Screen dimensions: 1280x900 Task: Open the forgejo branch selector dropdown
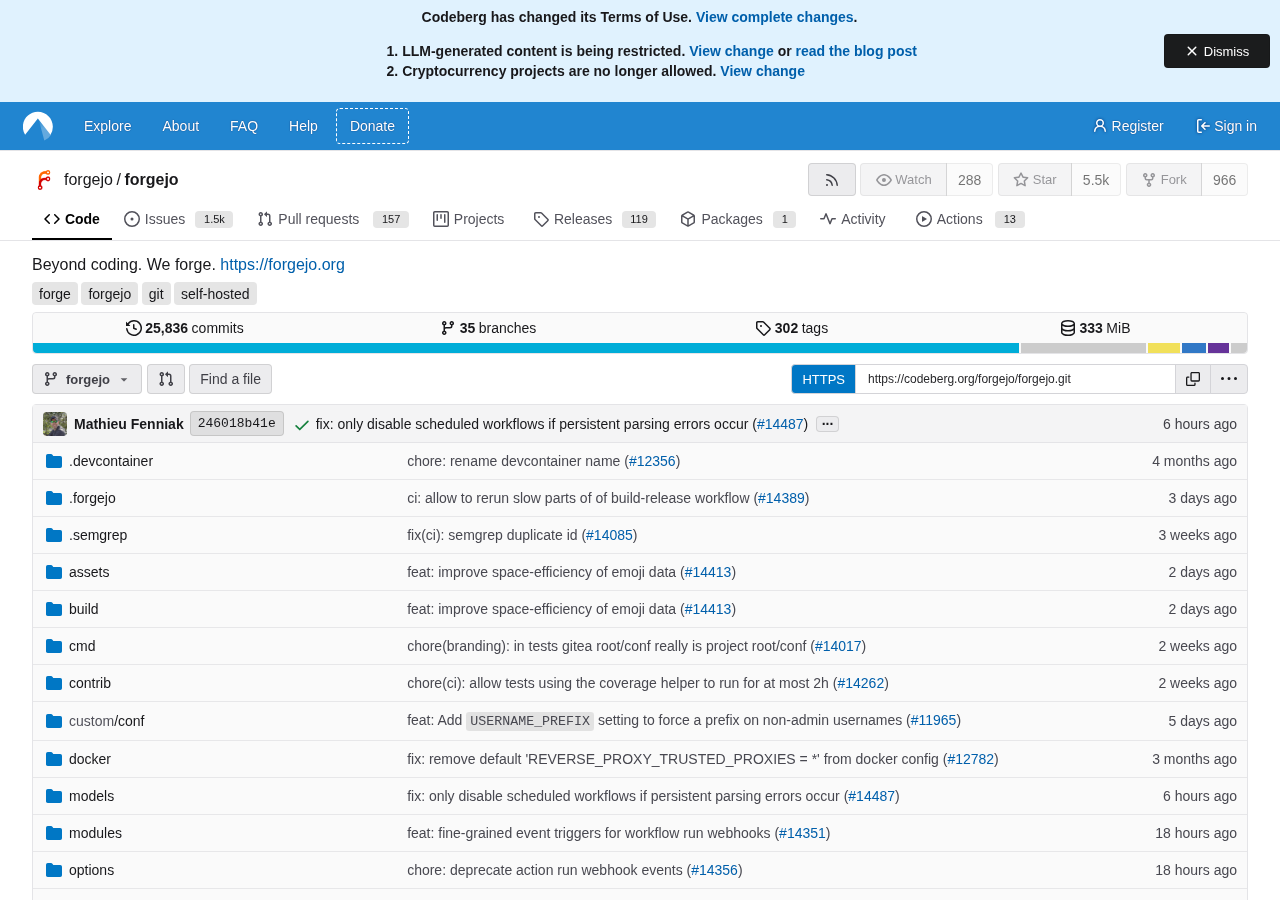[87, 379]
